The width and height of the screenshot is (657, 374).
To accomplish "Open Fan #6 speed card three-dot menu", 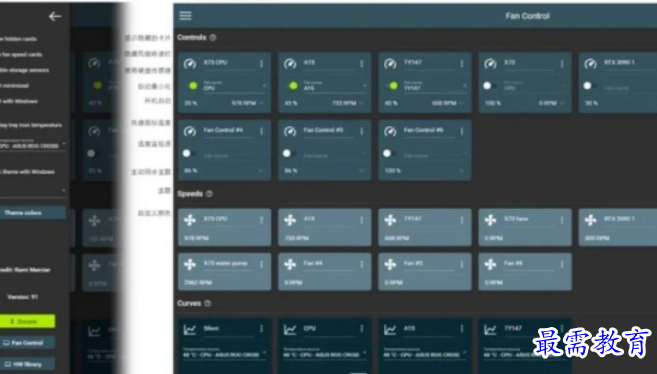I will click(x=562, y=264).
